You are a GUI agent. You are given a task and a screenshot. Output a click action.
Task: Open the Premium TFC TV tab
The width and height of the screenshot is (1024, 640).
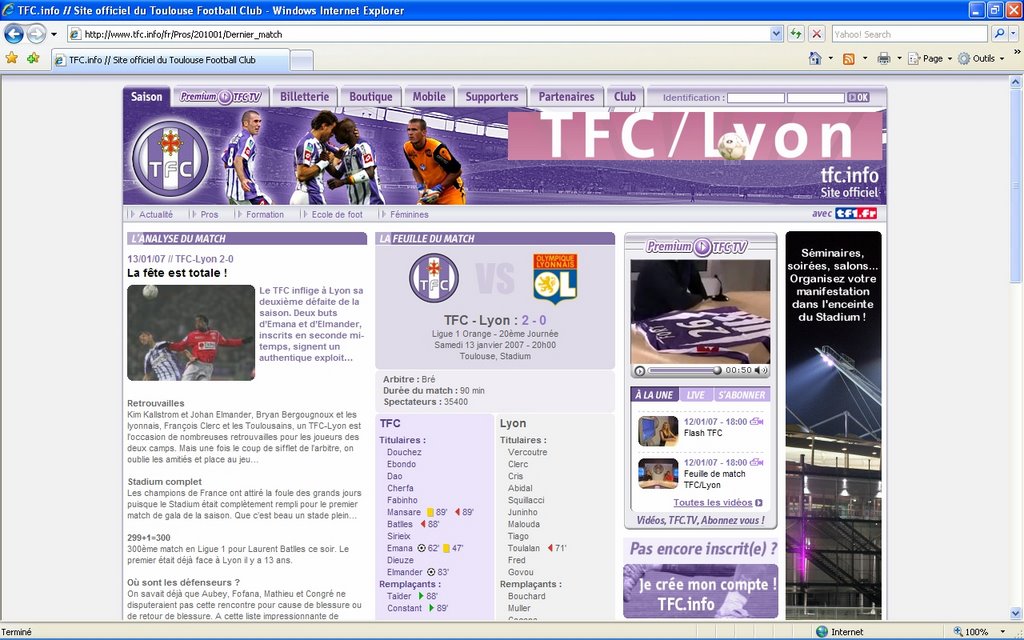pyautogui.click(x=221, y=97)
